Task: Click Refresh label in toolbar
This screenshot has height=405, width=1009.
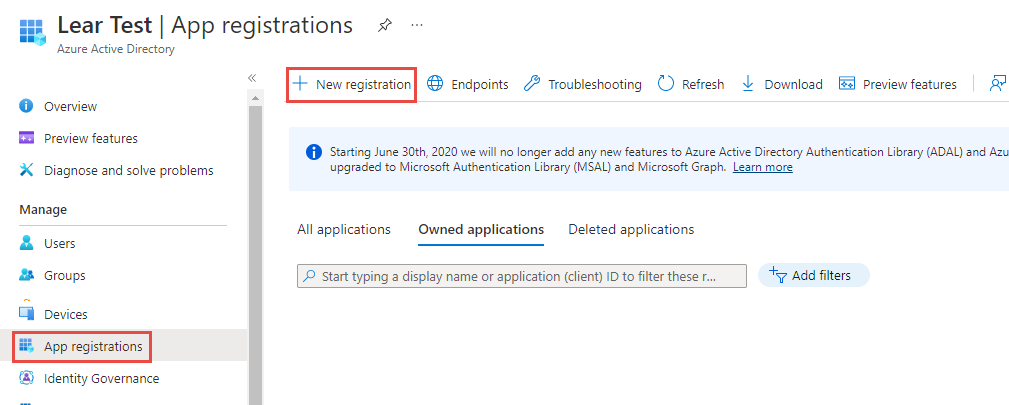Action: click(x=703, y=84)
